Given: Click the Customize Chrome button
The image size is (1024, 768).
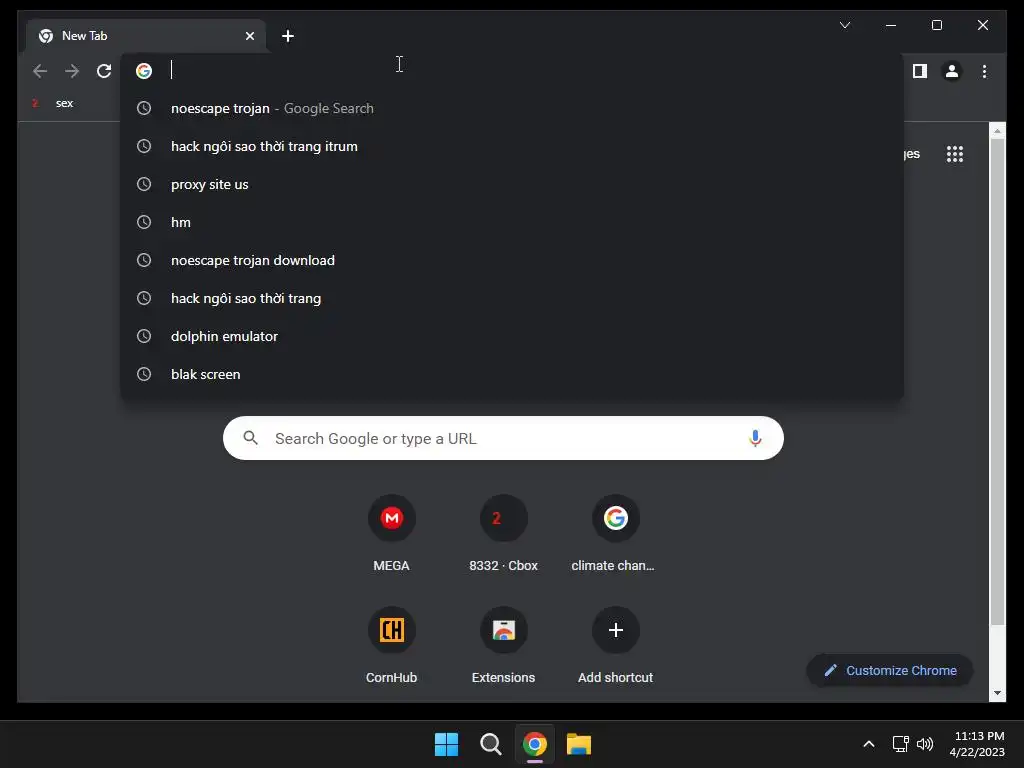Looking at the screenshot, I should 889,671.
